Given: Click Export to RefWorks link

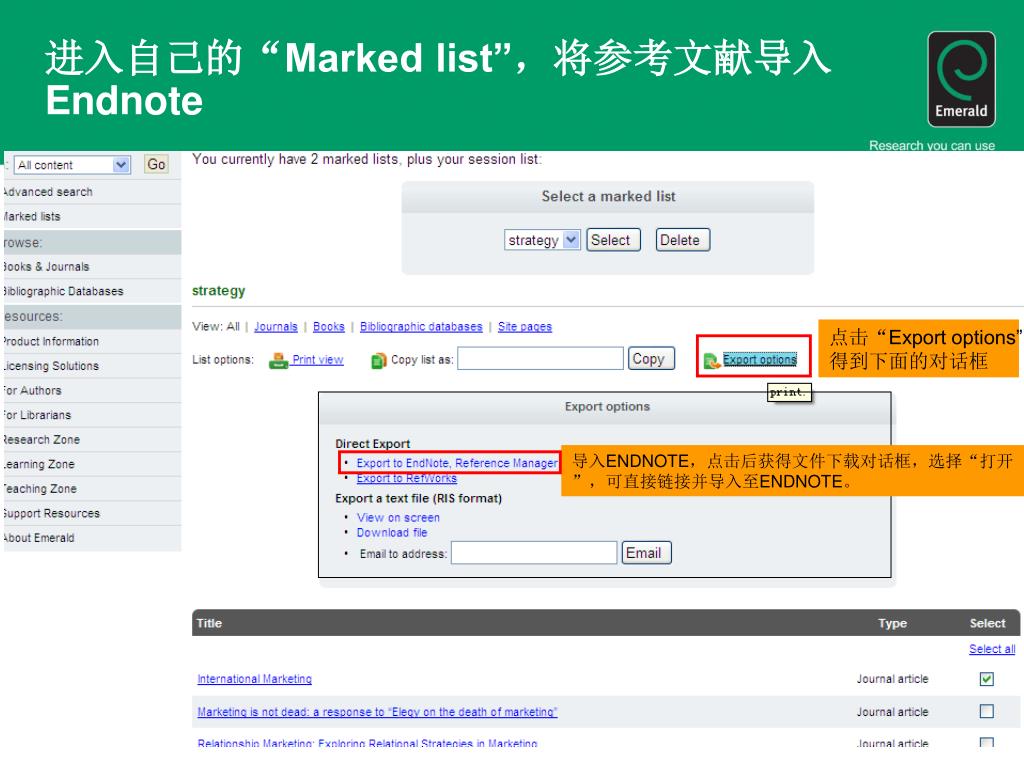Looking at the screenshot, I should coord(406,478).
